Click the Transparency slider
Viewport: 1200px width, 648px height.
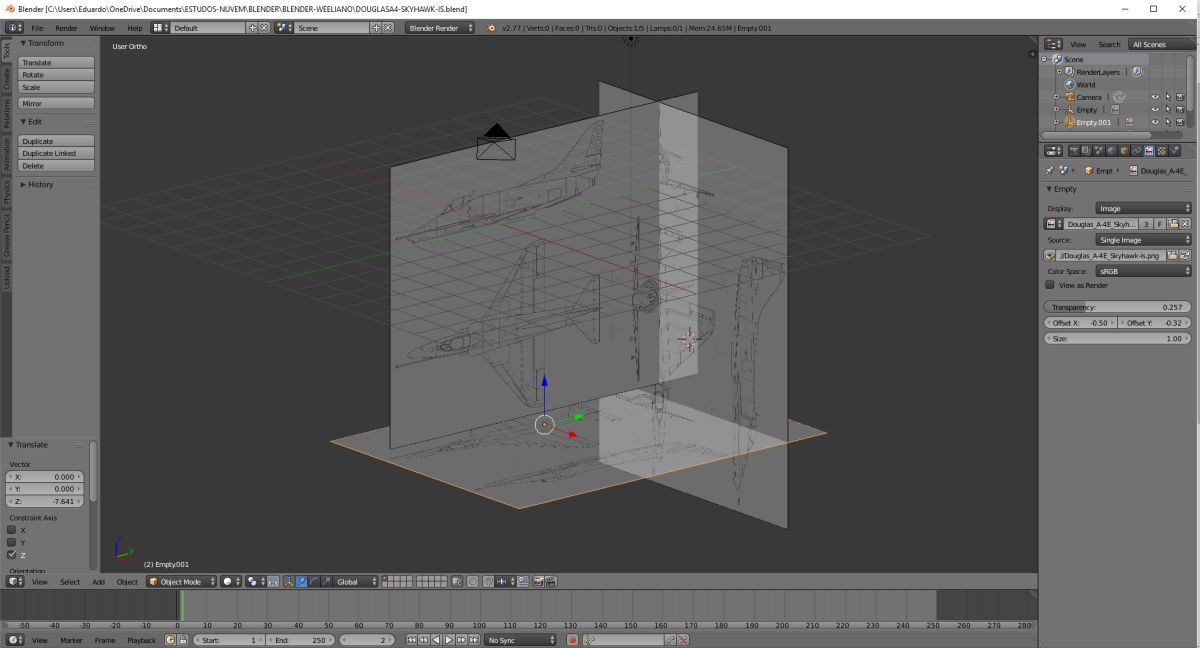point(1116,307)
